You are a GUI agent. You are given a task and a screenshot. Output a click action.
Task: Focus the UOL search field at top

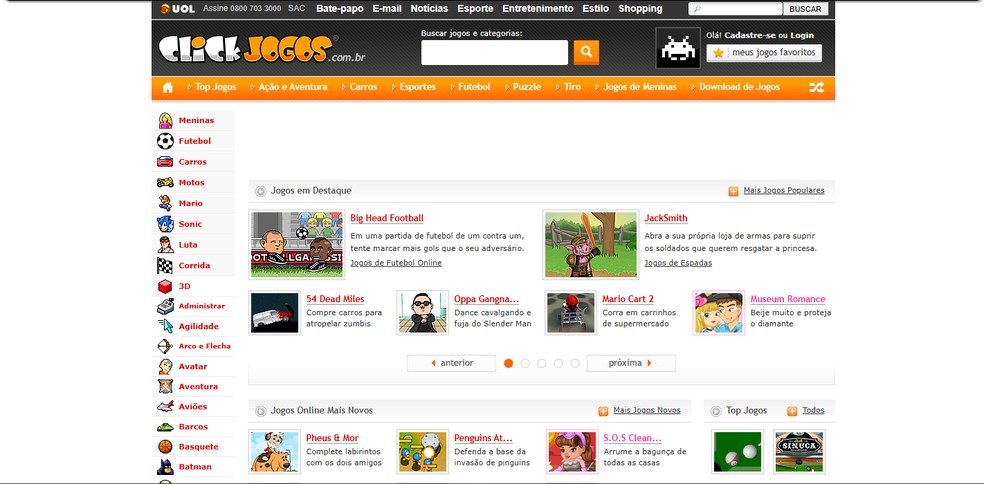click(735, 9)
